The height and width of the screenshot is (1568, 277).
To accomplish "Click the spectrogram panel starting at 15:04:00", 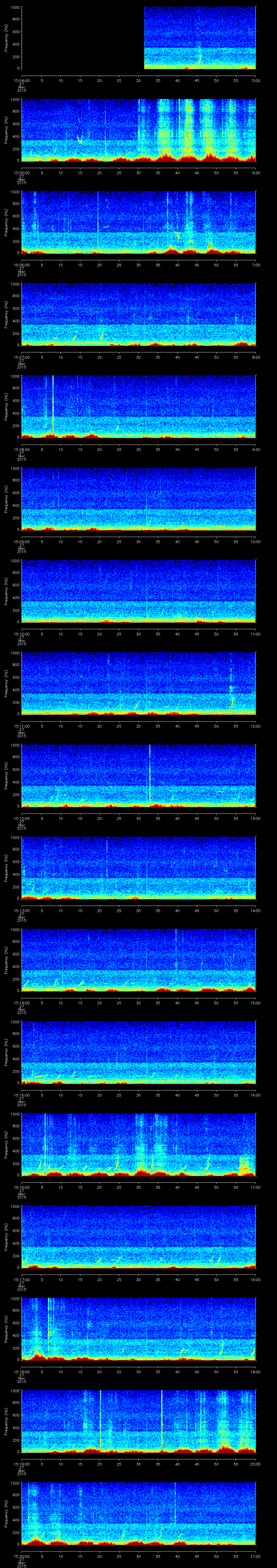I will (139, 38).
